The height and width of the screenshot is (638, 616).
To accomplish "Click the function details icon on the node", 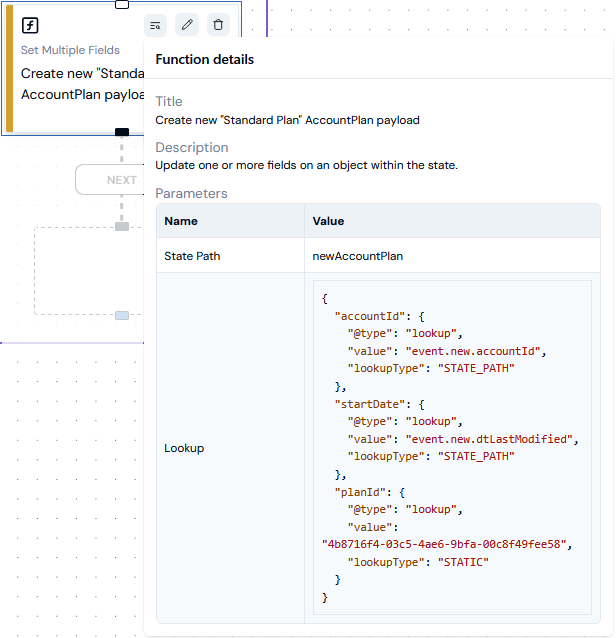I will pyautogui.click(x=155, y=26).
